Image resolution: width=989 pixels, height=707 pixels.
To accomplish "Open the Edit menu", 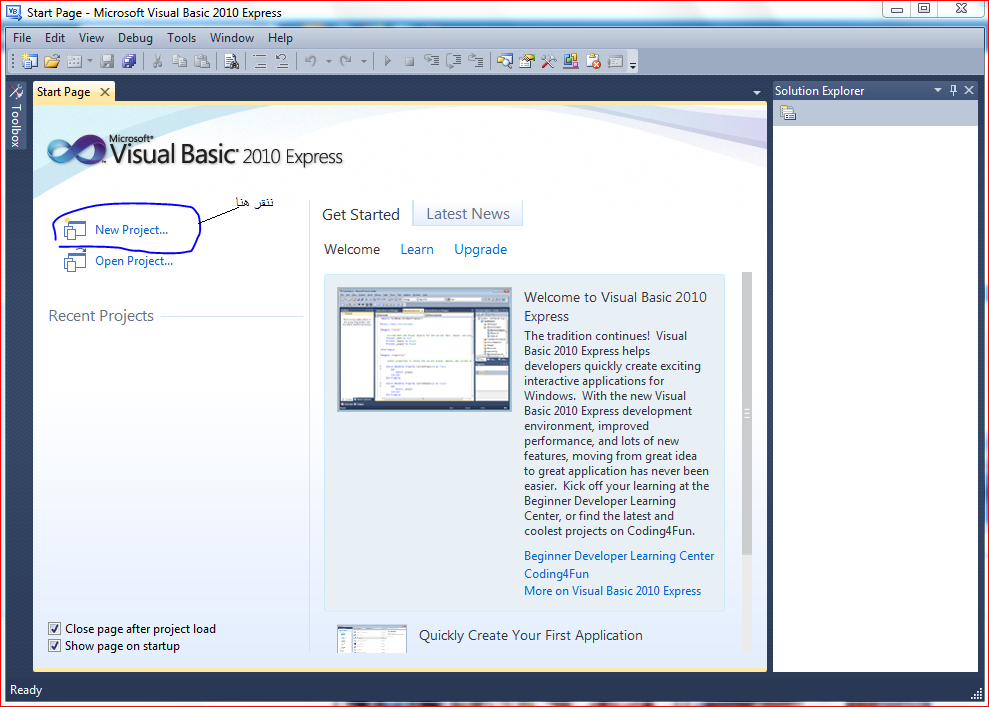I will tap(55, 38).
